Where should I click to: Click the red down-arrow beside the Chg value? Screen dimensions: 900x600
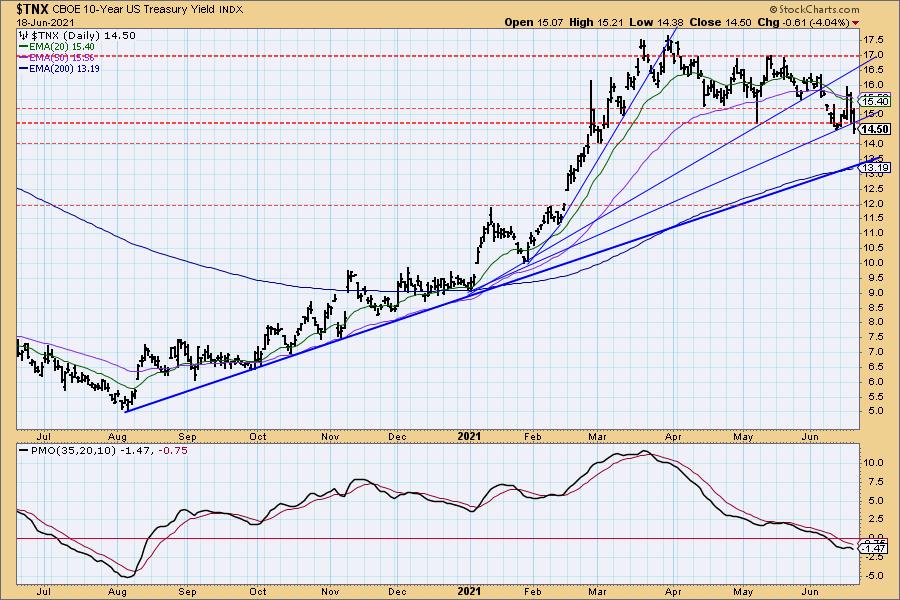click(856, 23)
